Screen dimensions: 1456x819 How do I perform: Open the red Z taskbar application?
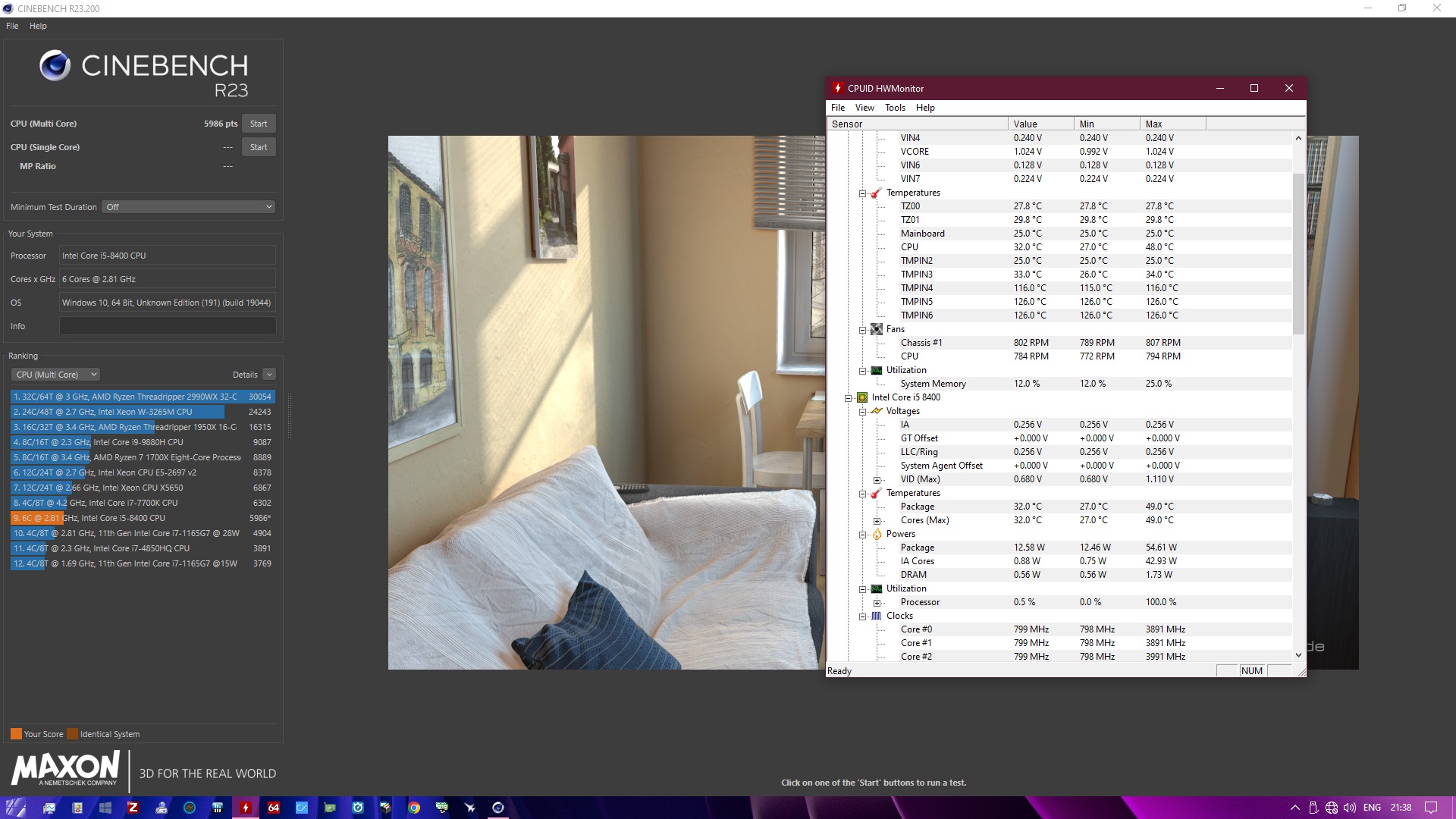click(x=133, y=808)
